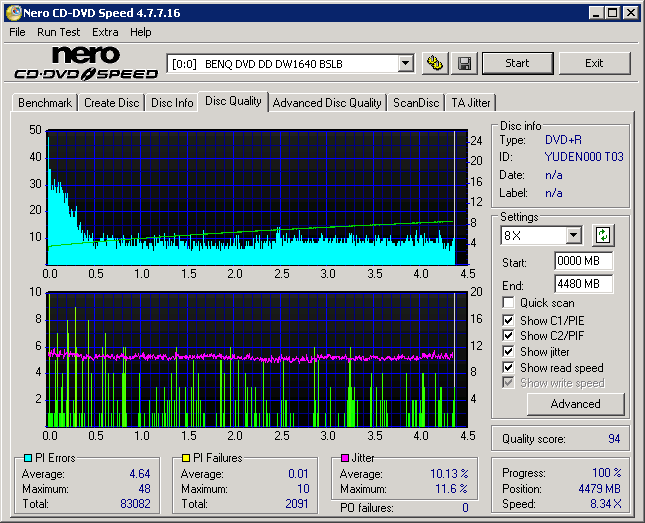645x523 pixels.
Task: Open the Extra menu
Action: pos(105,32)
